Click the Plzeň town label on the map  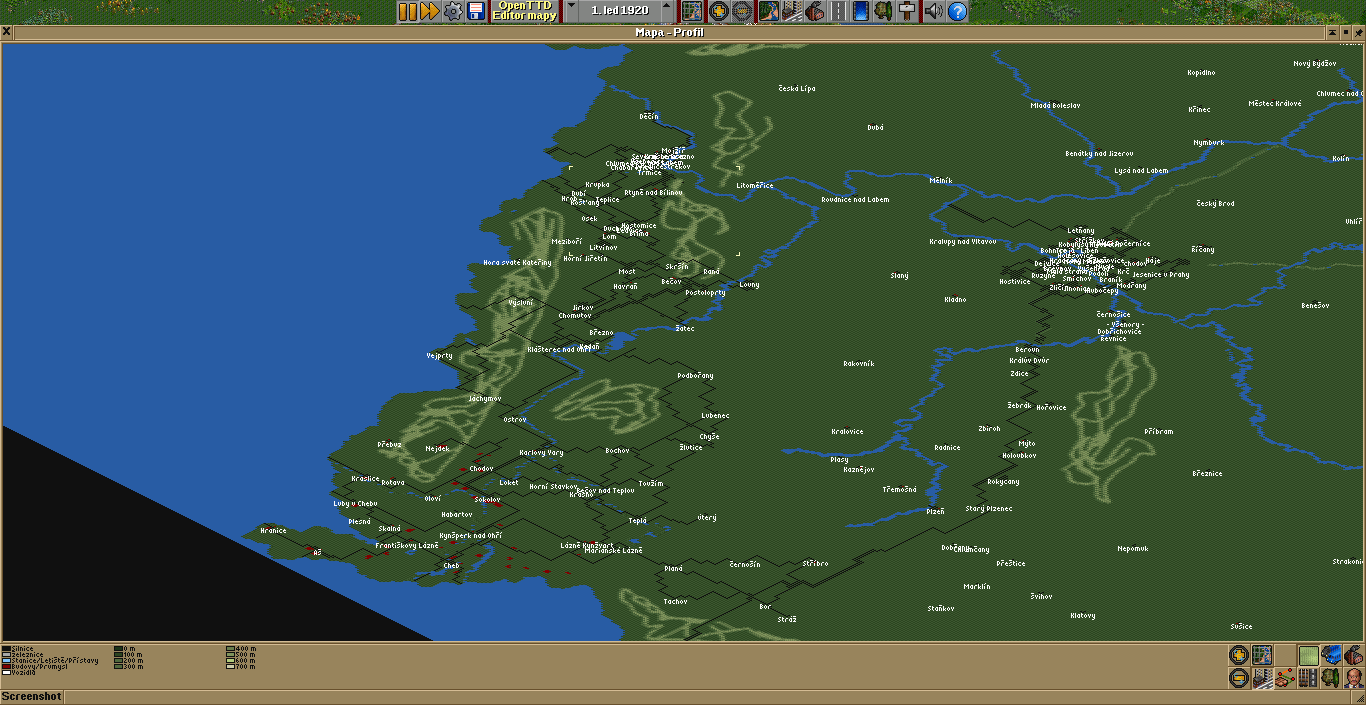point(935,511)
